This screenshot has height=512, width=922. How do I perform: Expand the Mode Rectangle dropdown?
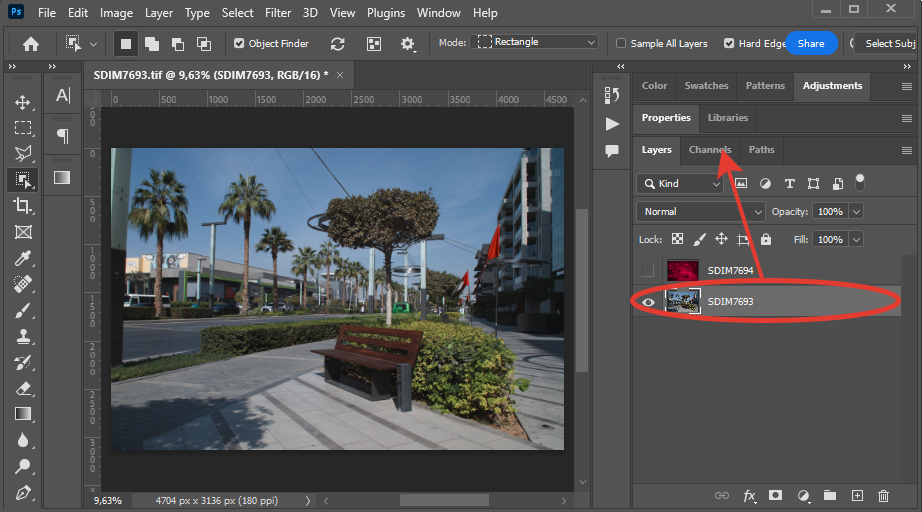536,43
